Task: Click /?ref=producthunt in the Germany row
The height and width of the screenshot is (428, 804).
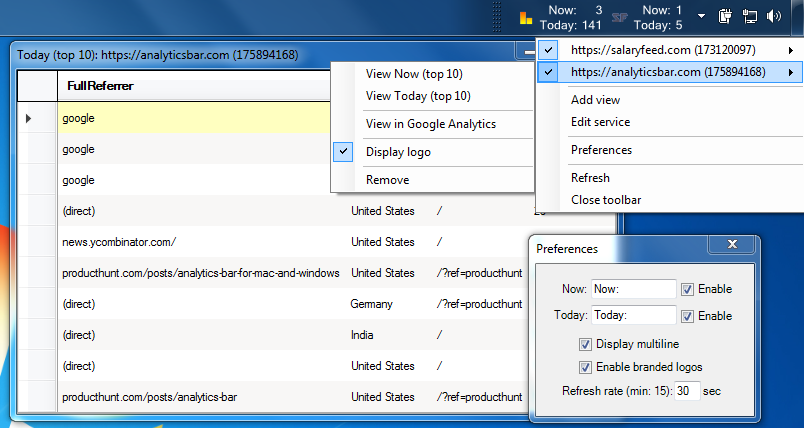Action: (x=479, y=304)
